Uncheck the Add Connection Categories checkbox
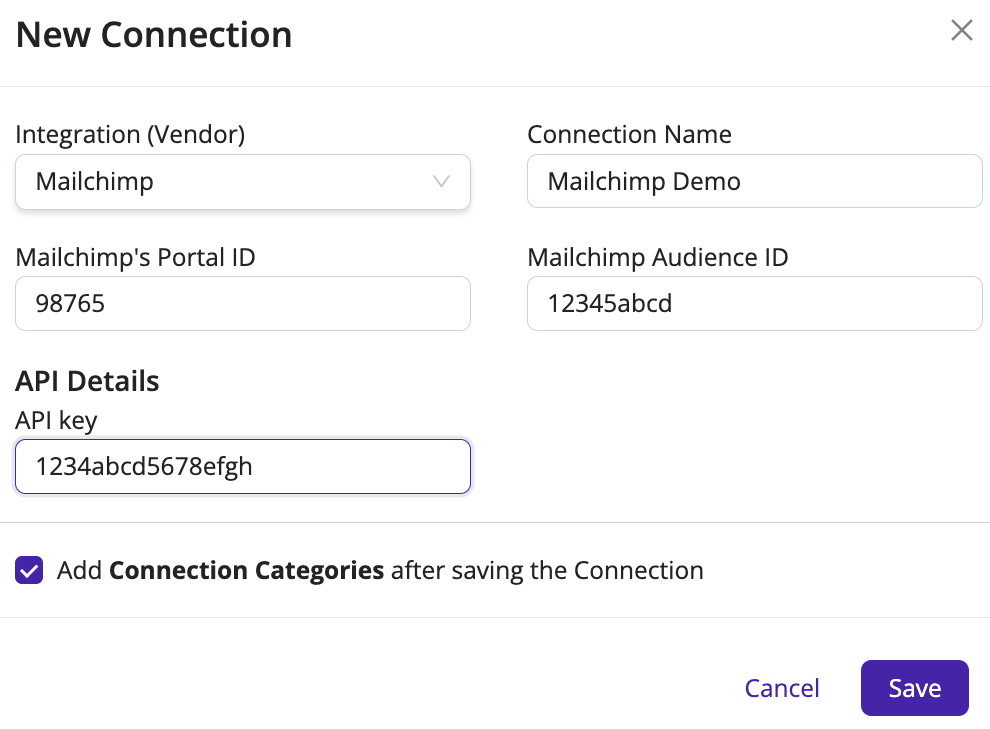 point(29,570)
